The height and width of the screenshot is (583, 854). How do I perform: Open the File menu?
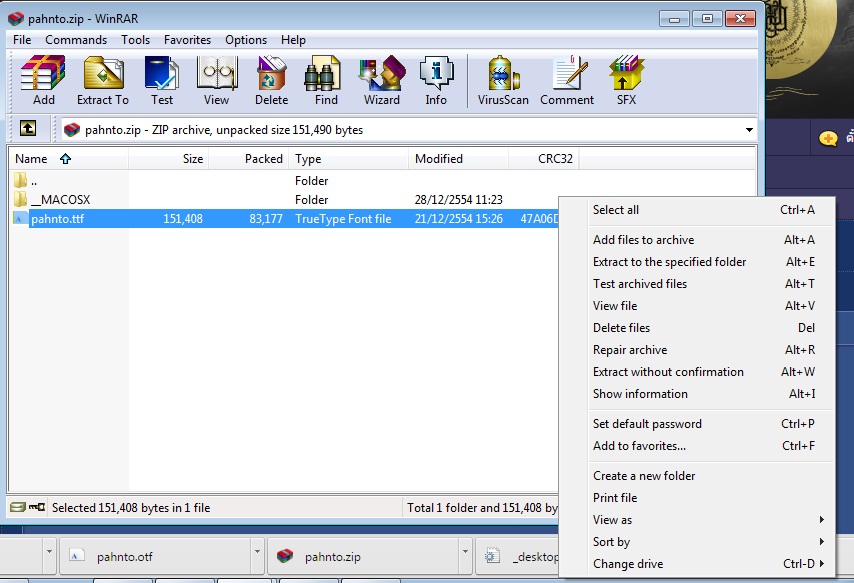click(x=22, y=40)
